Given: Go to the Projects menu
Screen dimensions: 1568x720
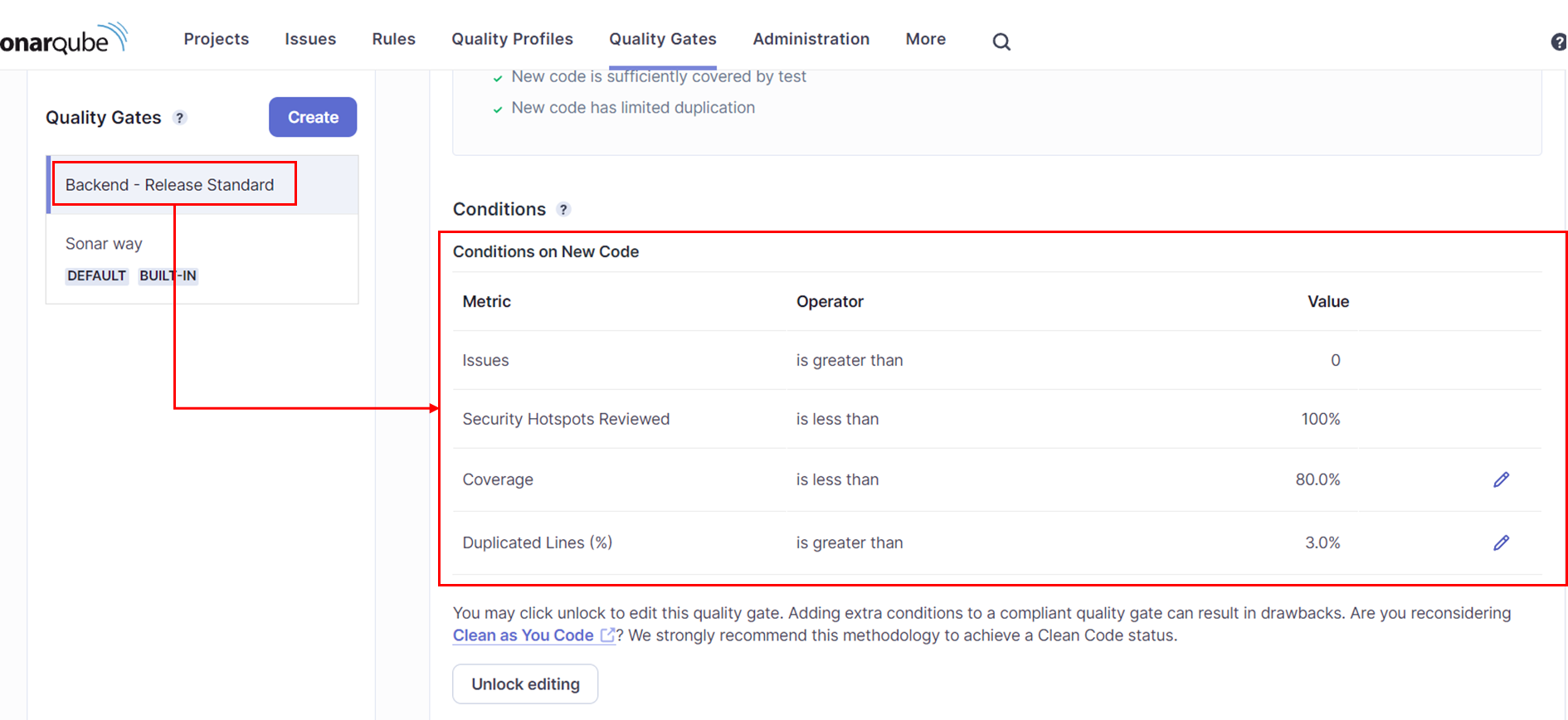Looking at the screenshot, I should pos(217,39).
